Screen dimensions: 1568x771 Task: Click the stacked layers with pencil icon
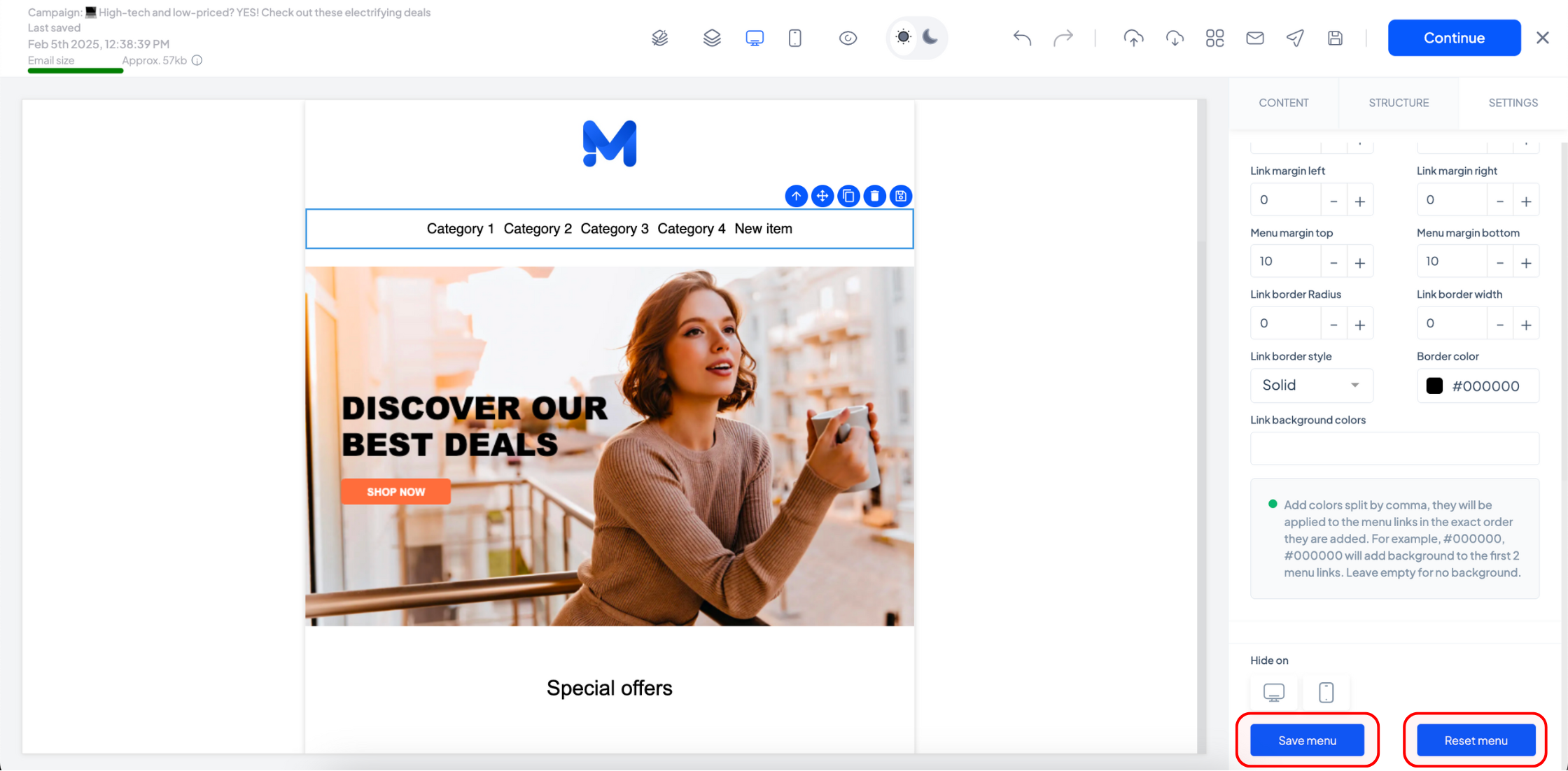click(659, 38)
